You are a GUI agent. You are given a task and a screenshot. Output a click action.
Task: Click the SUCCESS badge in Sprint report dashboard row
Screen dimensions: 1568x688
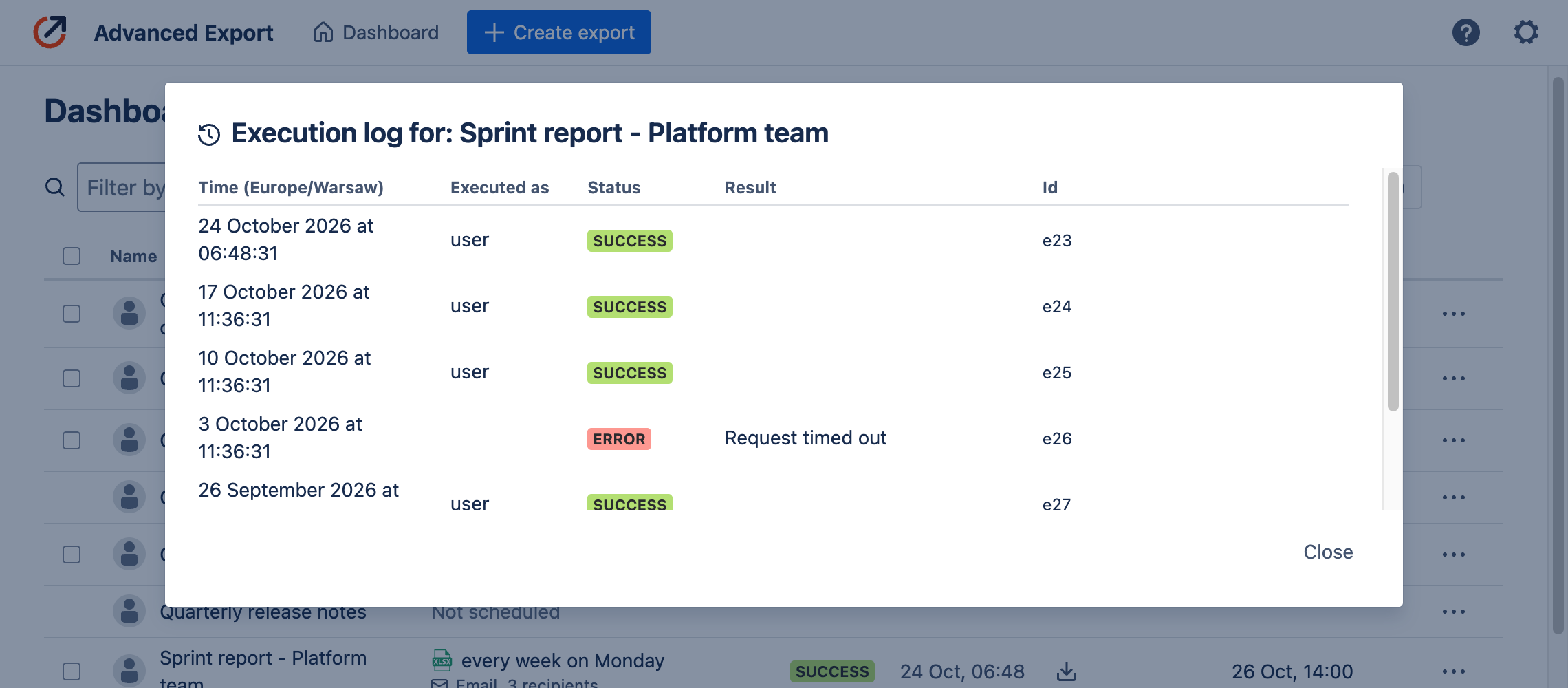(832, 671)
